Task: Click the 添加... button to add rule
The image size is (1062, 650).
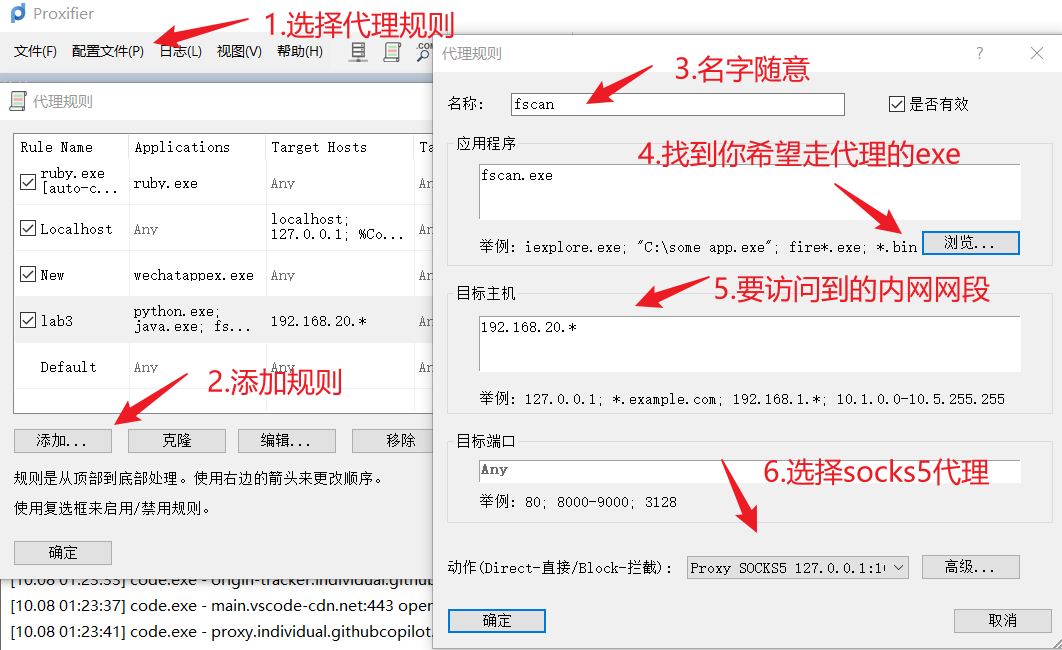Action: coord(63,441)
